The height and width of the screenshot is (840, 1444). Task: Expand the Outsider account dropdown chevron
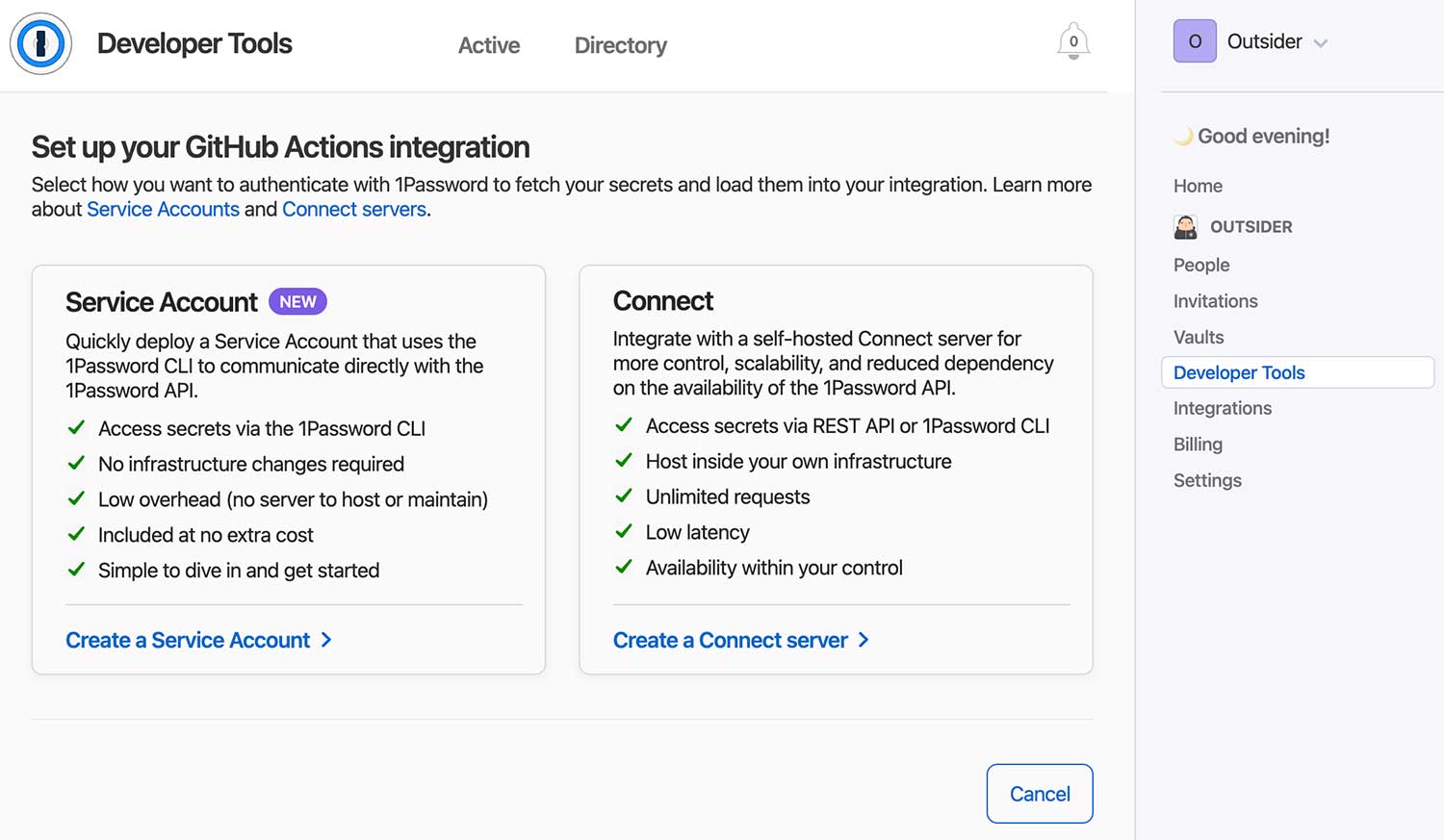pos(1321,43)
